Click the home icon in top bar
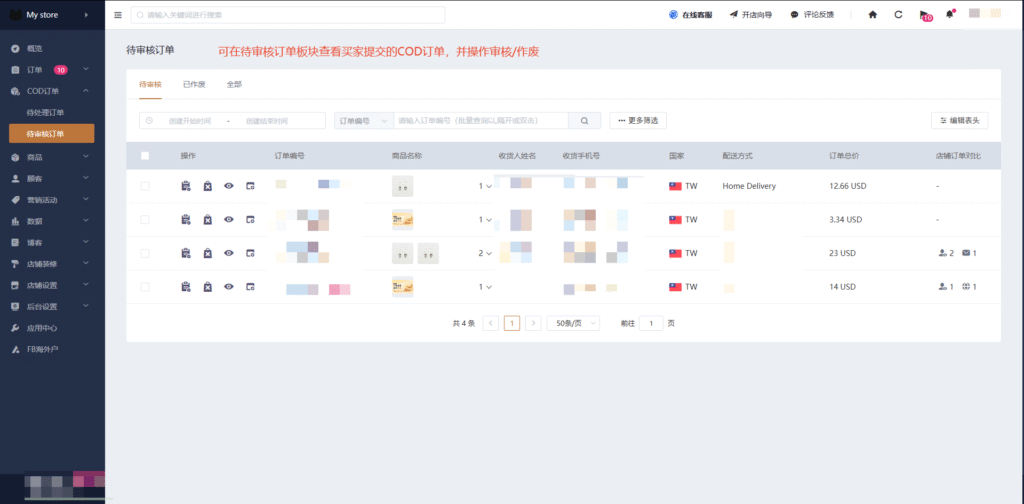This screenshot has height=504, width=1024. click(x=872, y=15)
